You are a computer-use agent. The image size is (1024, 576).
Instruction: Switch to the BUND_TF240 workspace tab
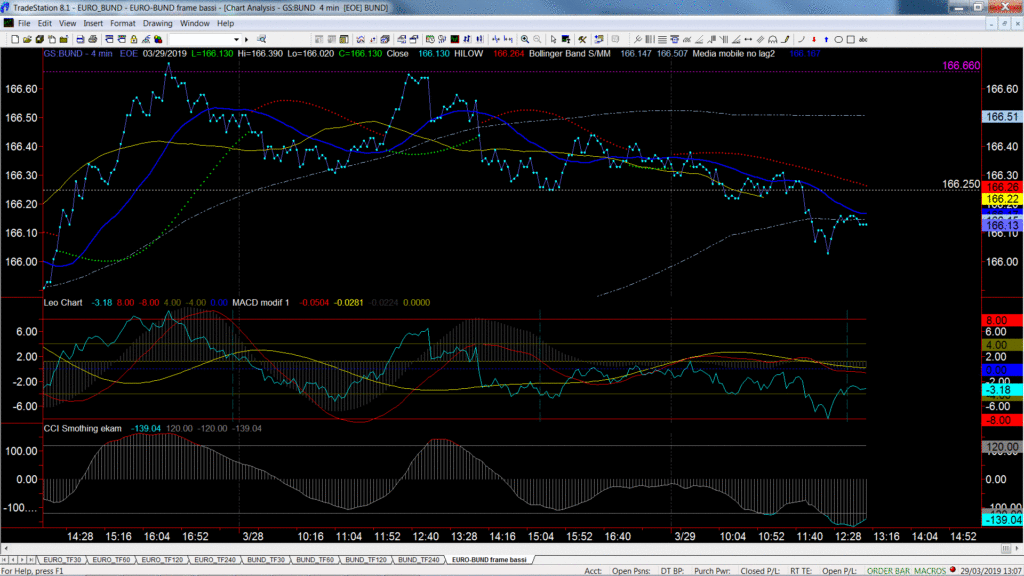(x=419, y=560)
